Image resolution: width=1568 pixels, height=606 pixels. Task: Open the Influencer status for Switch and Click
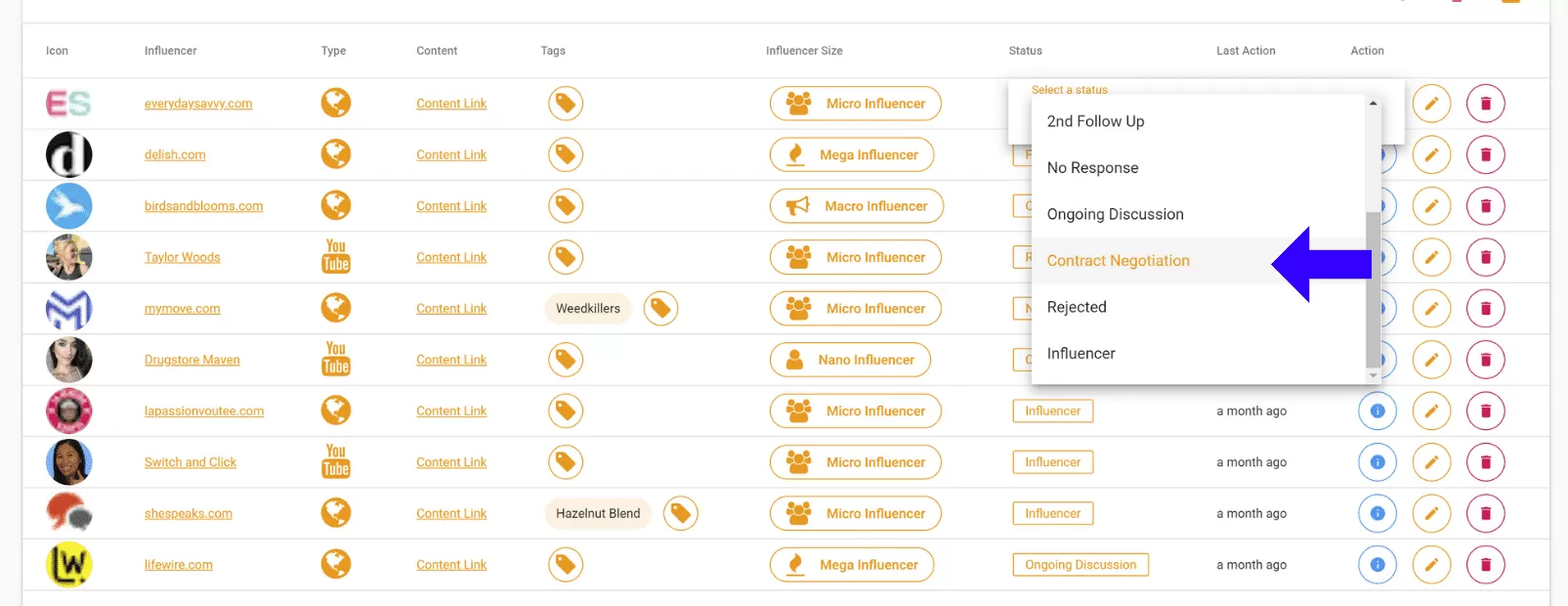(1053, 462)
